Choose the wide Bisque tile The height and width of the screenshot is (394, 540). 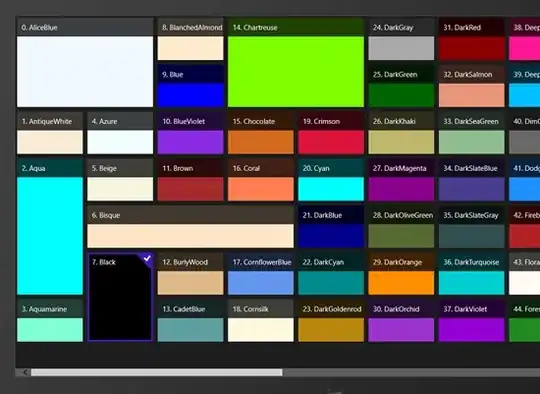190,227
